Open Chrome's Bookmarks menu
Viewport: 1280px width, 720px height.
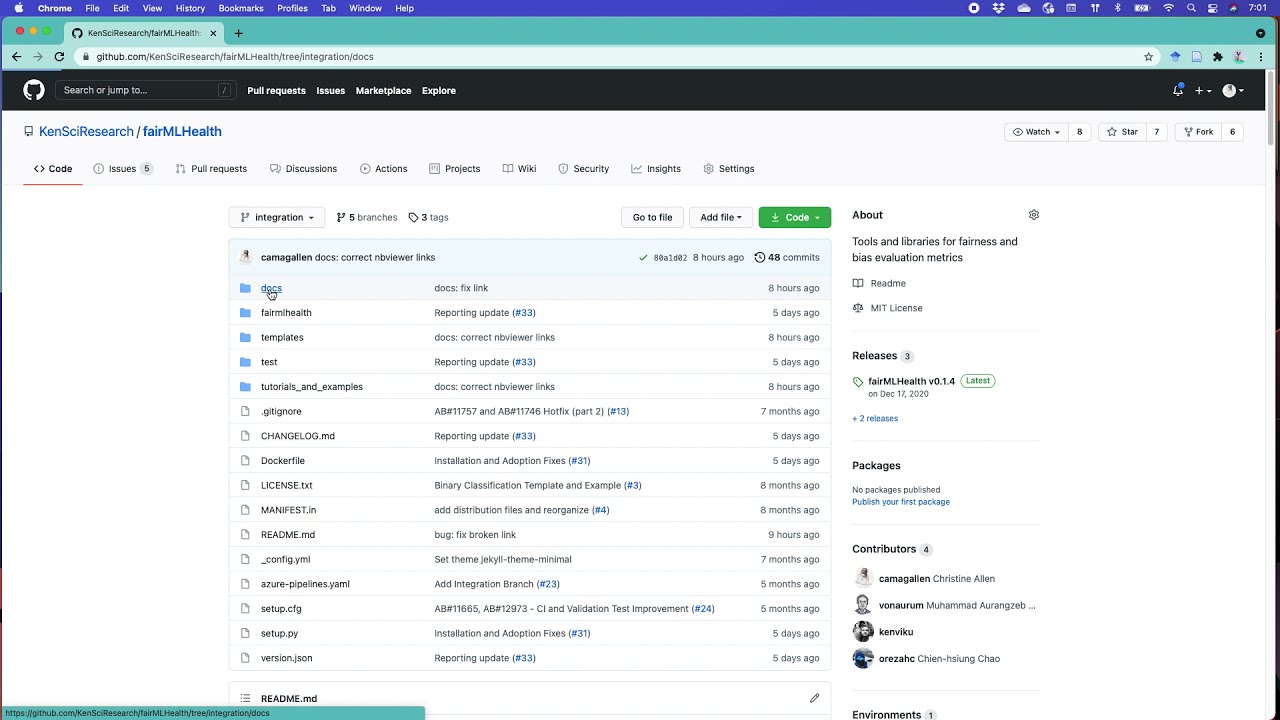click(x=241, y=8)
